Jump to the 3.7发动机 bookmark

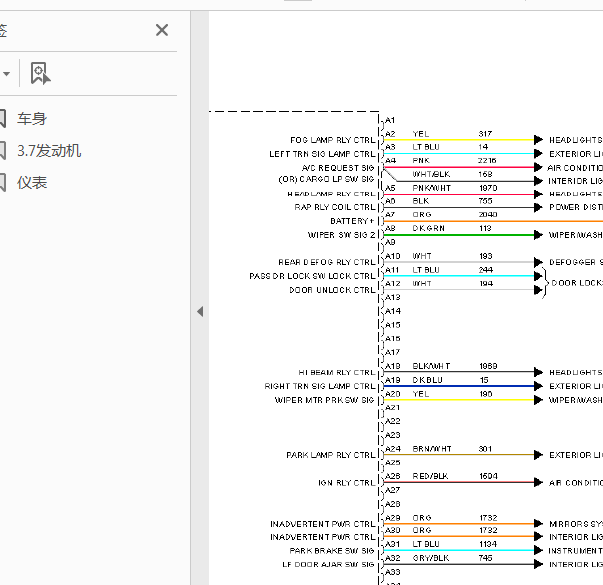pos(49,150)
